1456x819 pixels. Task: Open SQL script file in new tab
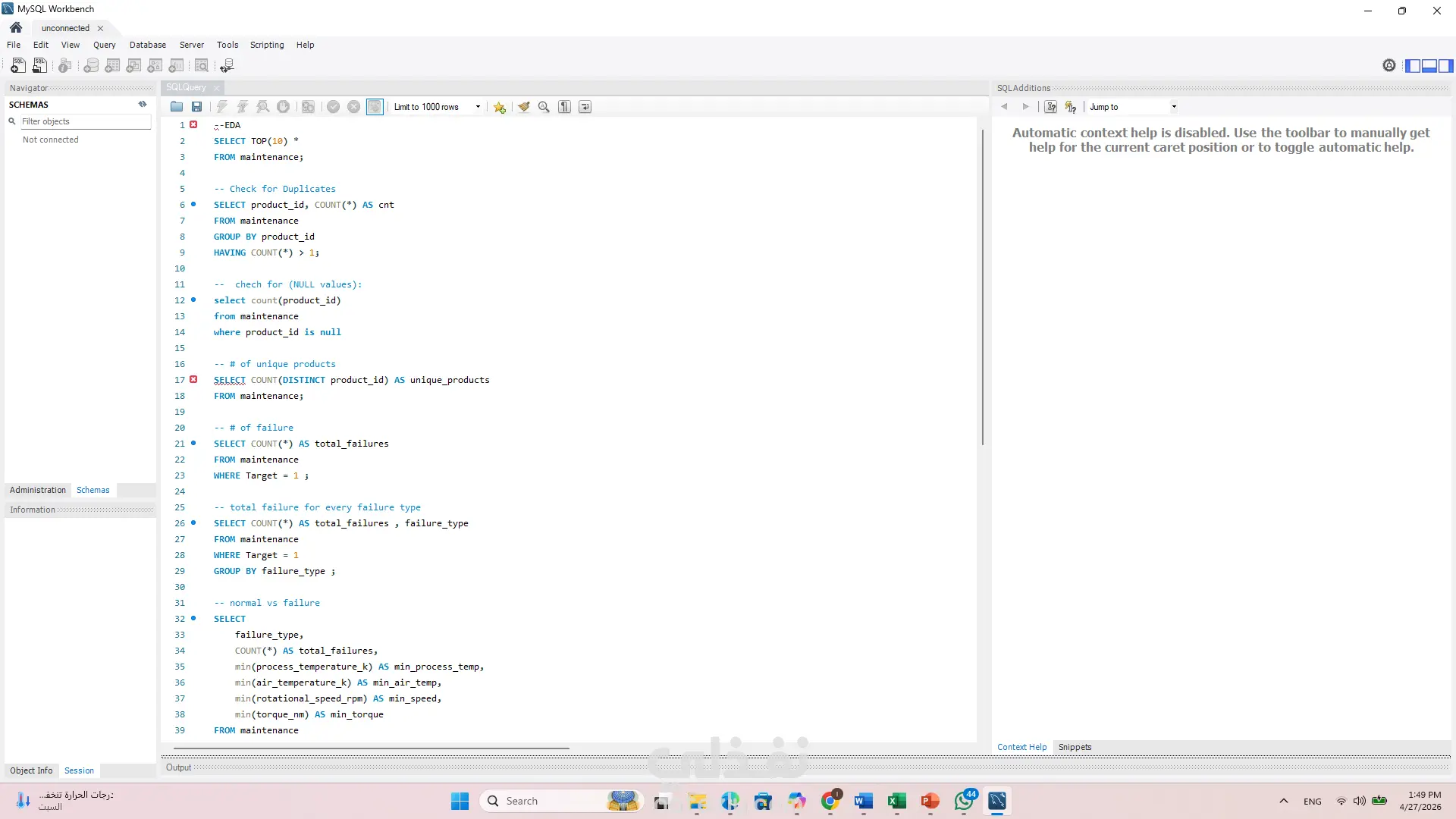click(40, 66)
